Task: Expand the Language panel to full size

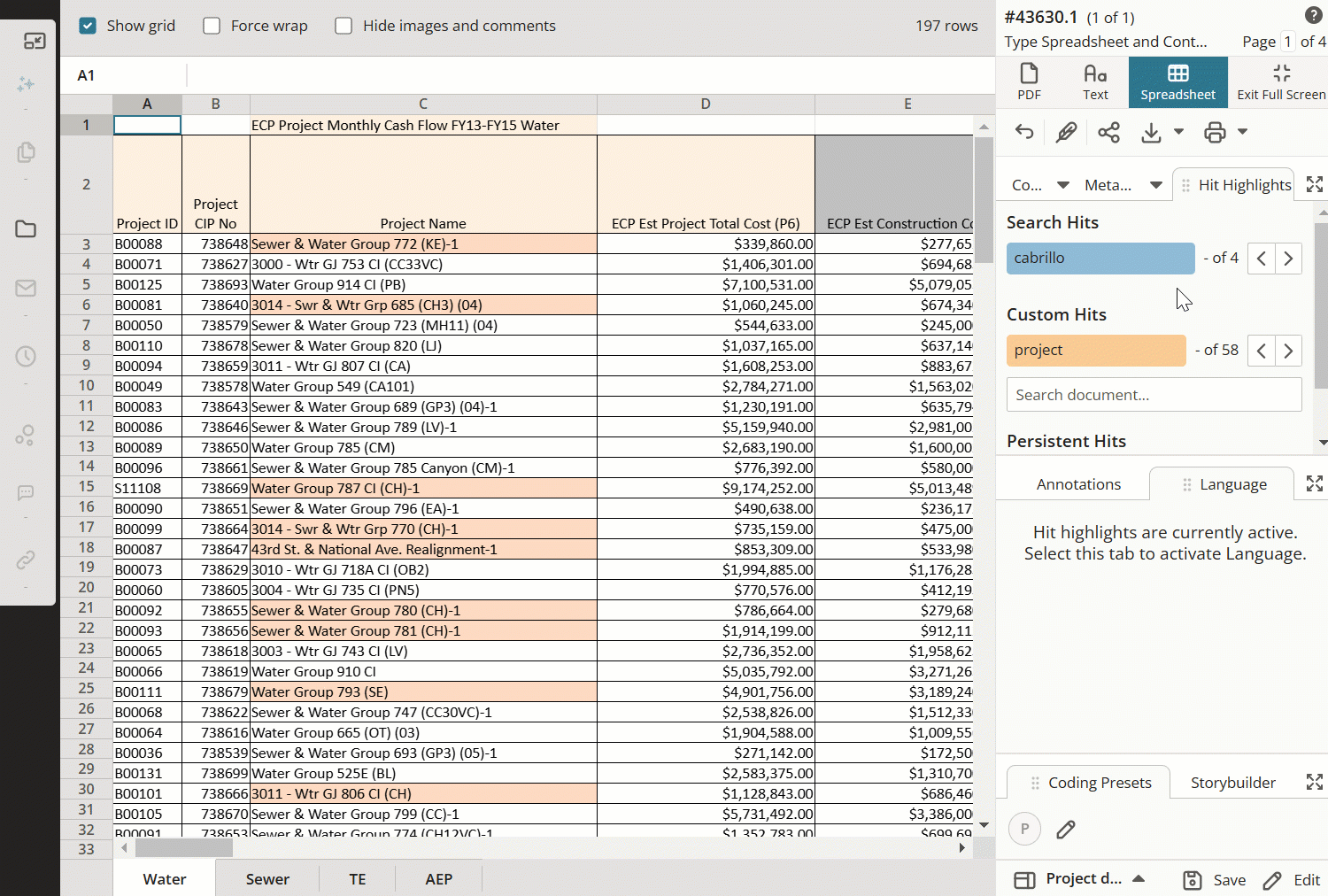Action: coord(1315,483)
